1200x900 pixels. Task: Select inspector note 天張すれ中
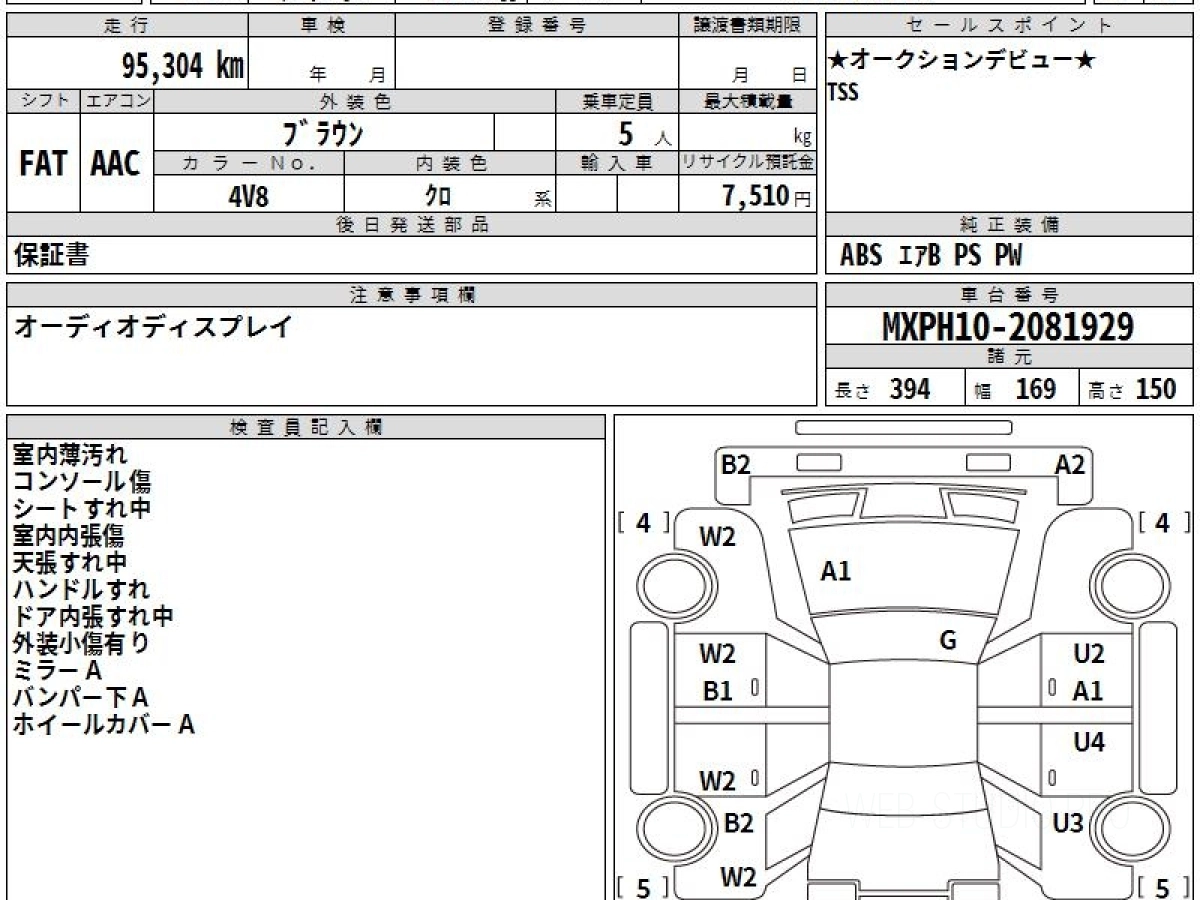click(70, 563)
